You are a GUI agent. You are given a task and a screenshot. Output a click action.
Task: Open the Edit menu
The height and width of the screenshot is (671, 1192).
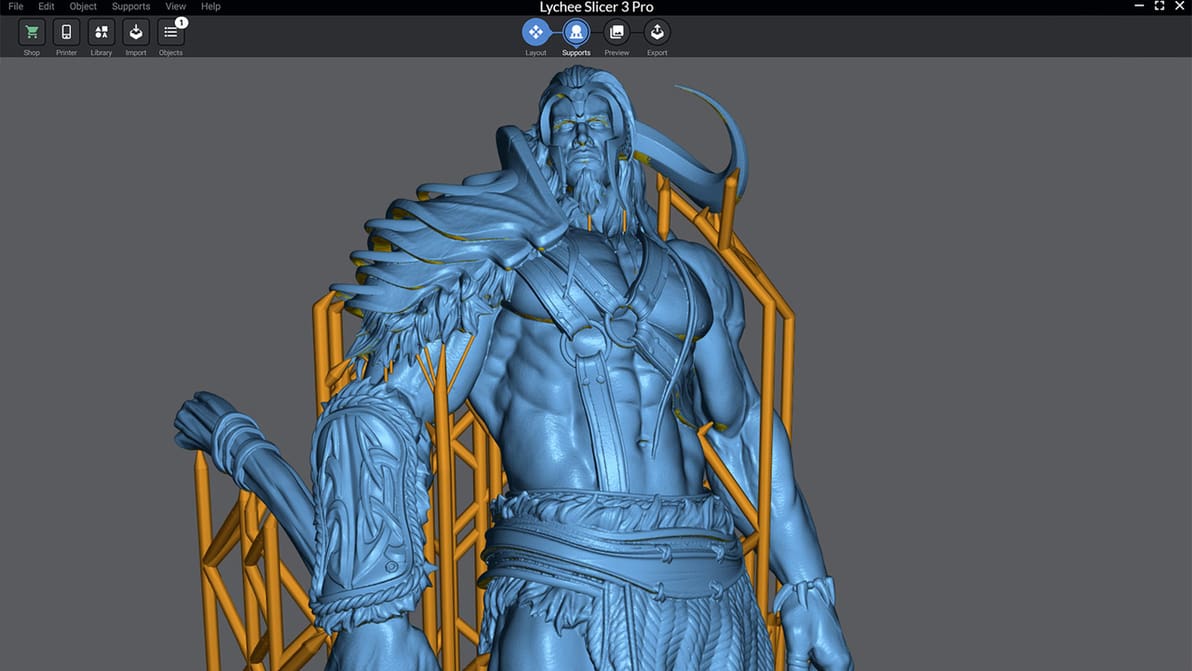(46, 6)
